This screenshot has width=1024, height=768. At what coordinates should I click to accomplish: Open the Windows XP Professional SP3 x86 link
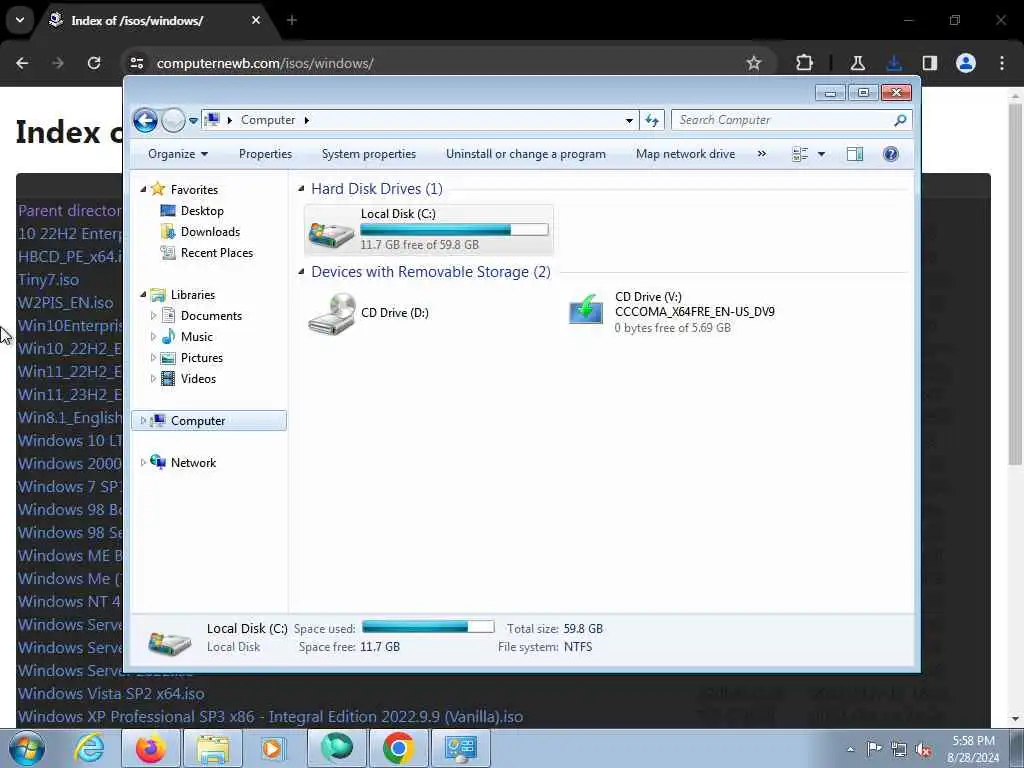pos(270,716)
